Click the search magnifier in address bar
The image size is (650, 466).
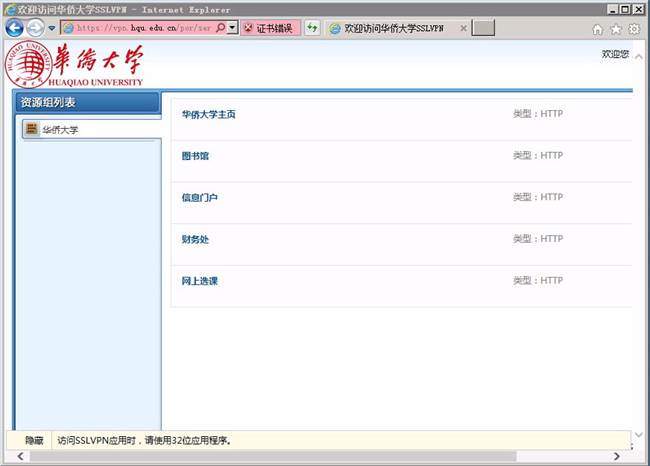pos(220,28)
